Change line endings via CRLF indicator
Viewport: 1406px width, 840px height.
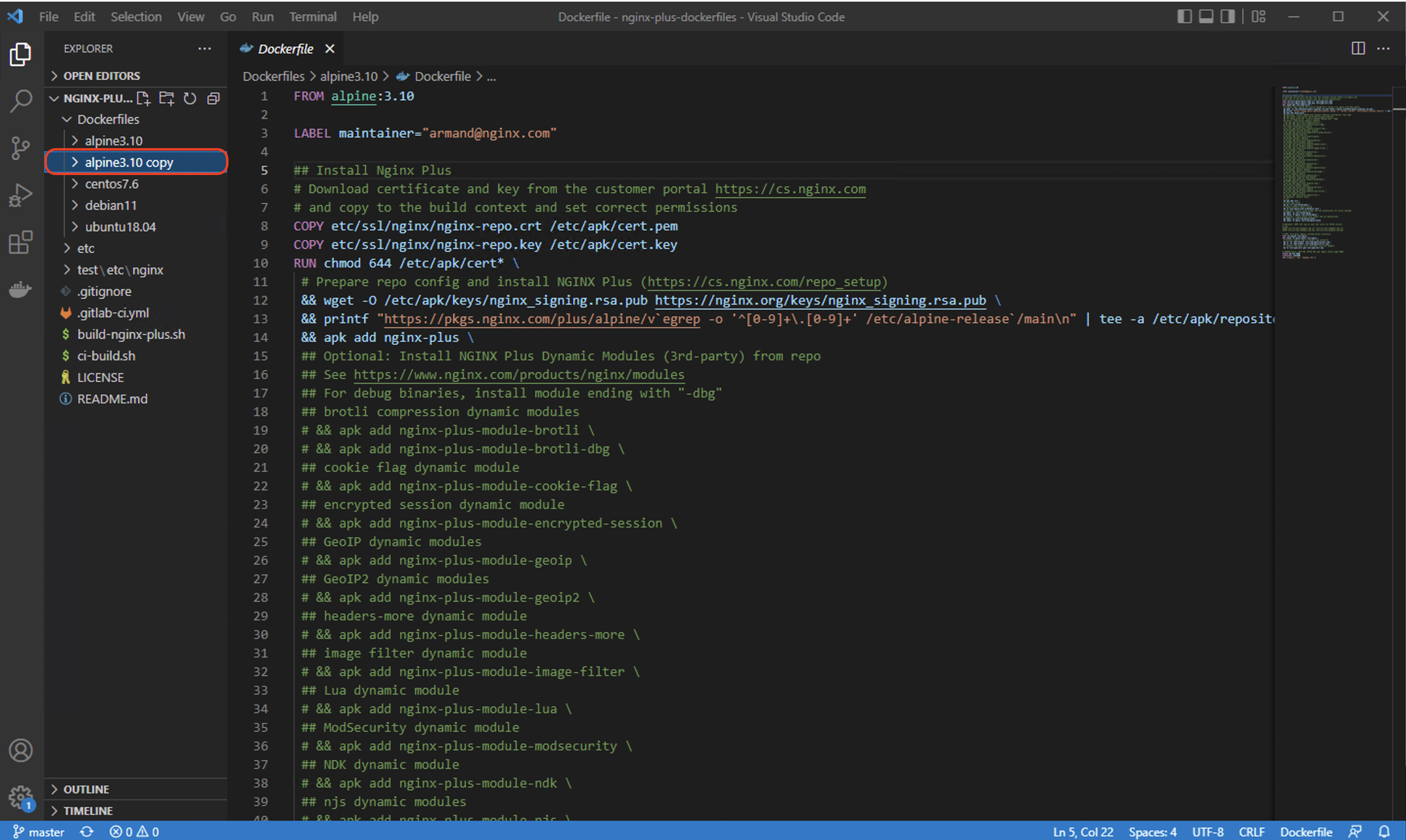pyautogui.click(x=1251, y=832)
